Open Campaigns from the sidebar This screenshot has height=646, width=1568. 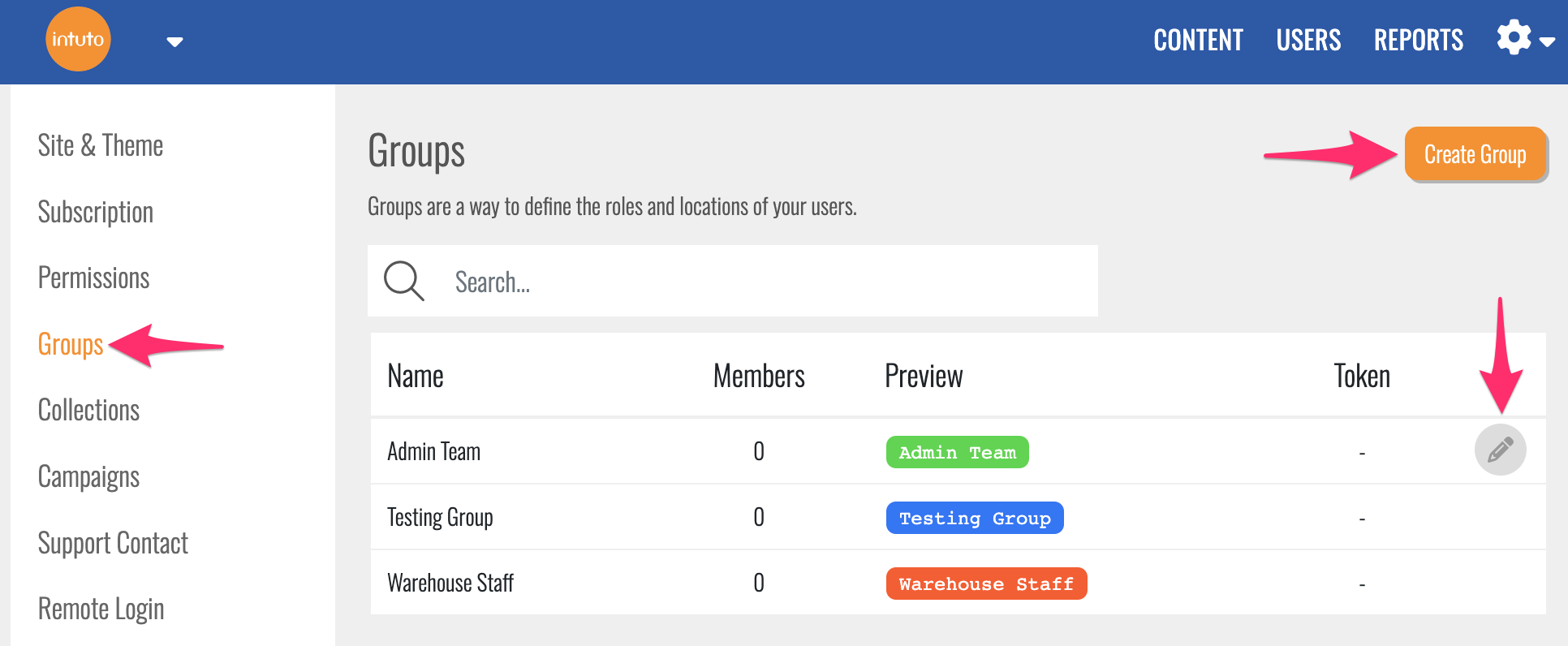coord(89,476)
